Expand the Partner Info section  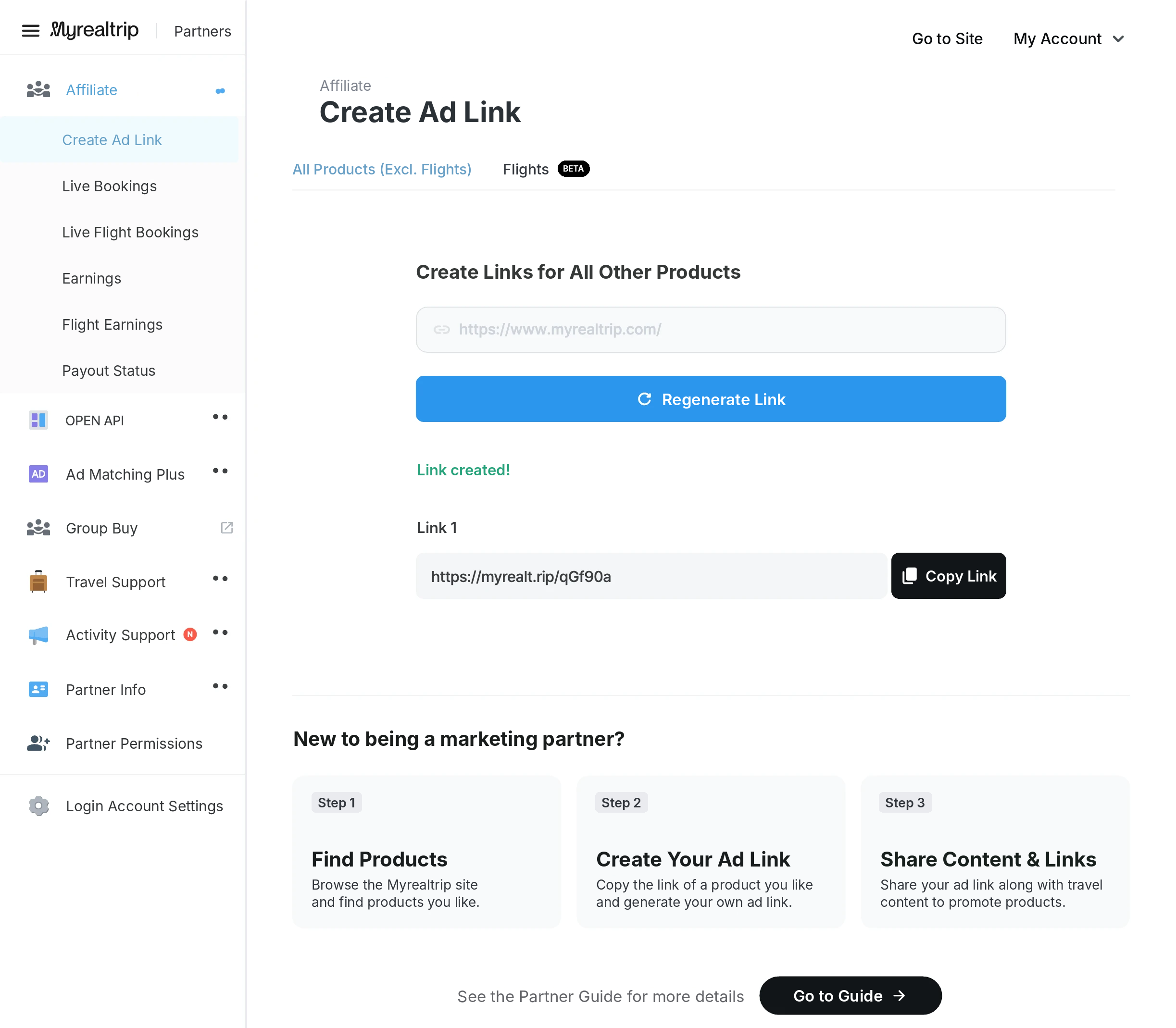pyautogui.click(x=220, y=686)
